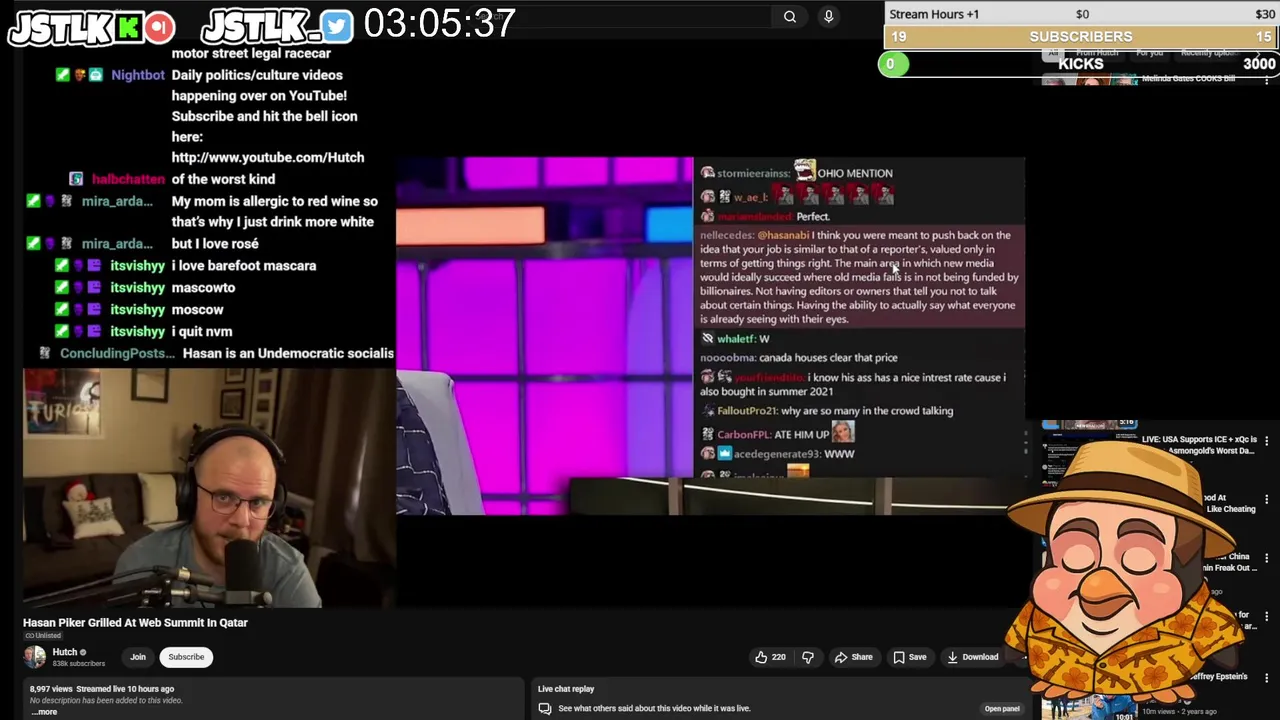This screenshot has height=720, width=1280.
Task: Open the live chat replay panel
Action: [1002, 709]
